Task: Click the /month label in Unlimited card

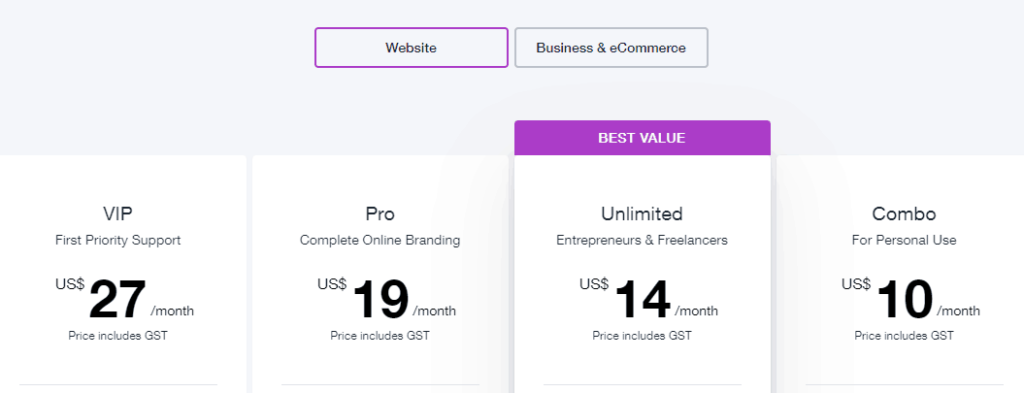Action: (x=696, y=311)
